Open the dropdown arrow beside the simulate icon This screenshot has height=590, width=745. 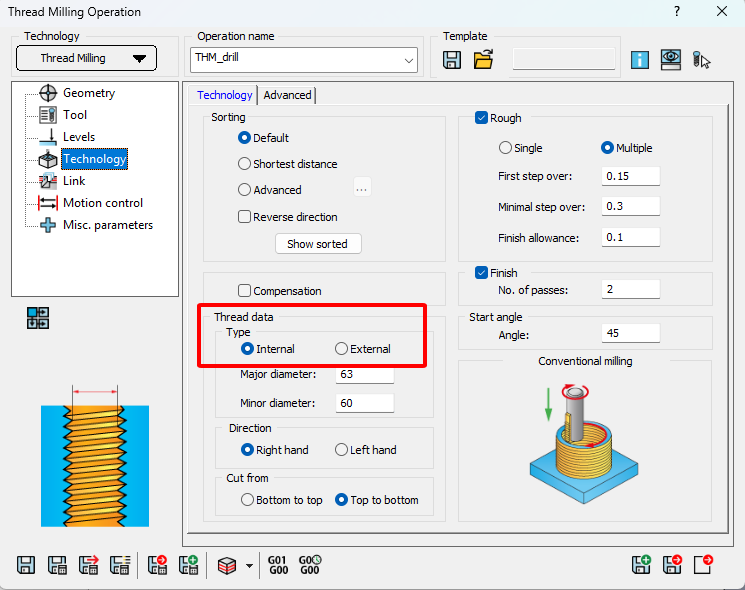(x=249, y=566)
